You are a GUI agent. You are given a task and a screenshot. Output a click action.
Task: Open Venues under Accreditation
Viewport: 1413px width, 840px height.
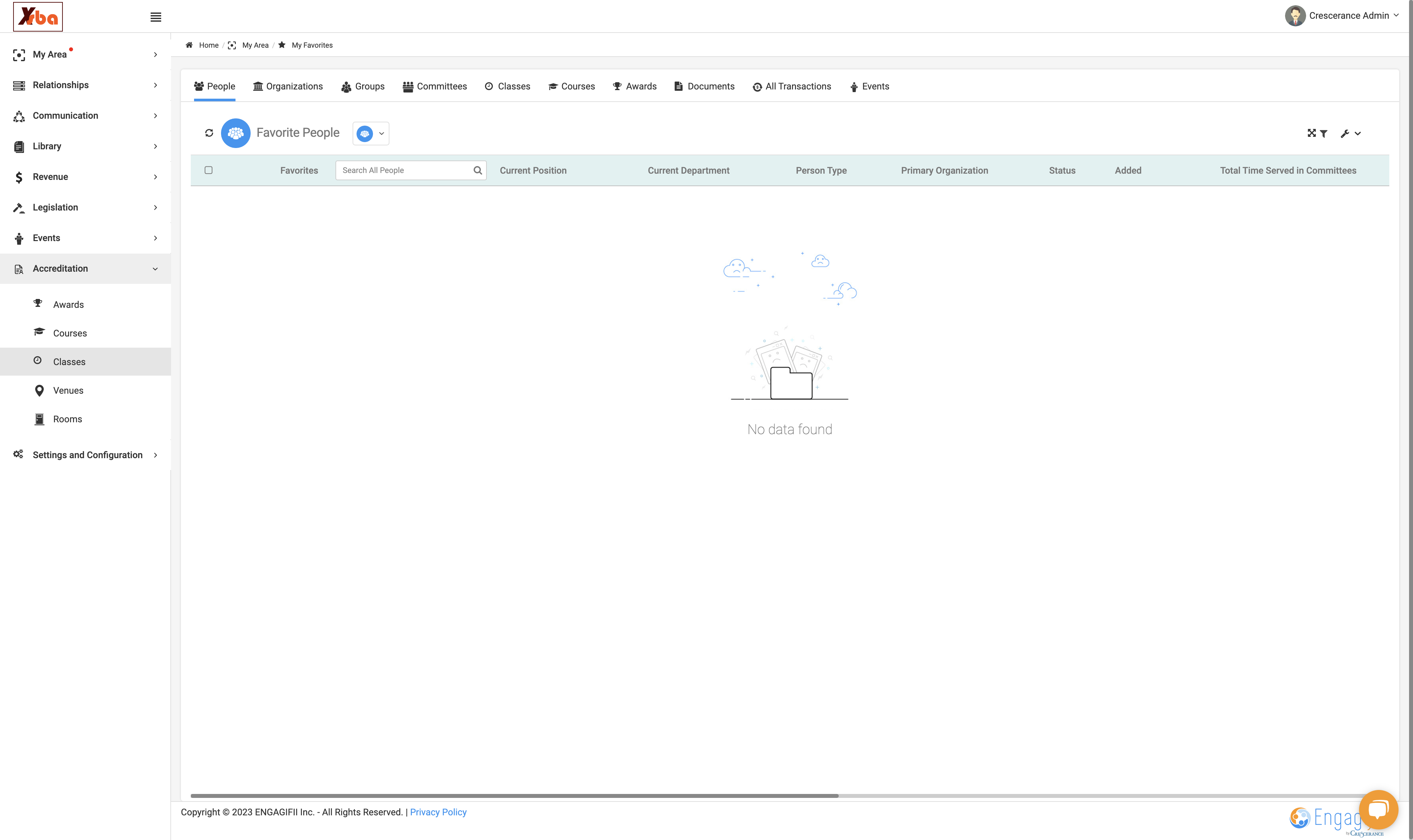click(x=85, y=391)
